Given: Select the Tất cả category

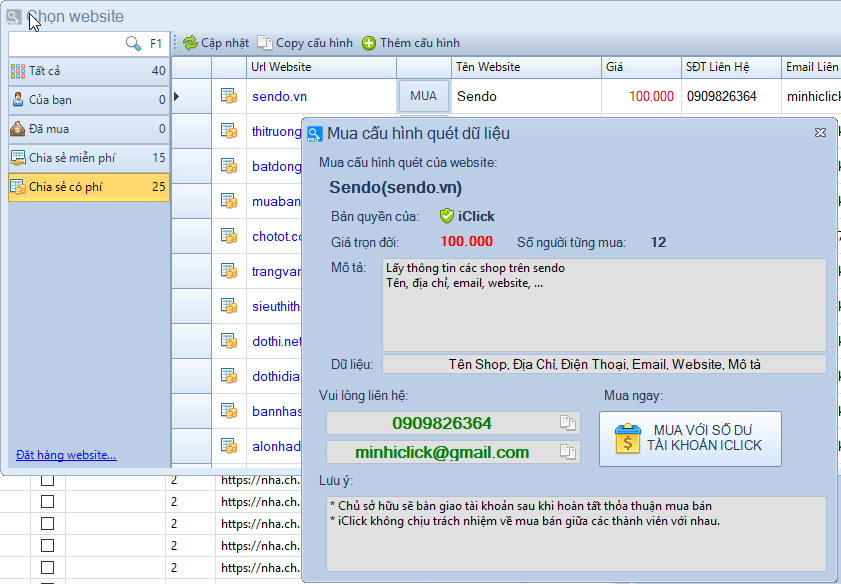Looking at the screenshot, I should coord(88,71).
